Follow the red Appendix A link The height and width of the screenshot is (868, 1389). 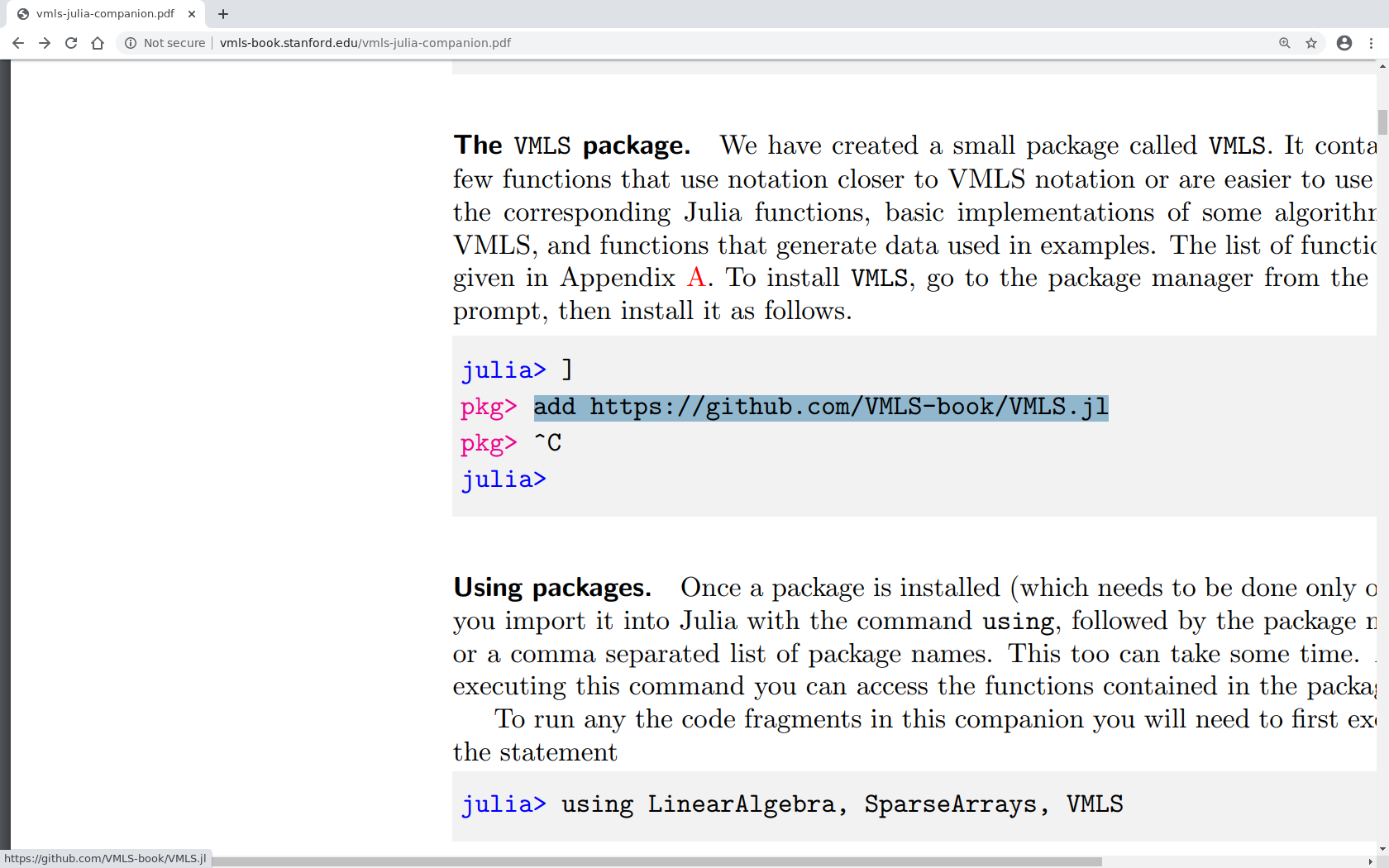coord(696,278)
